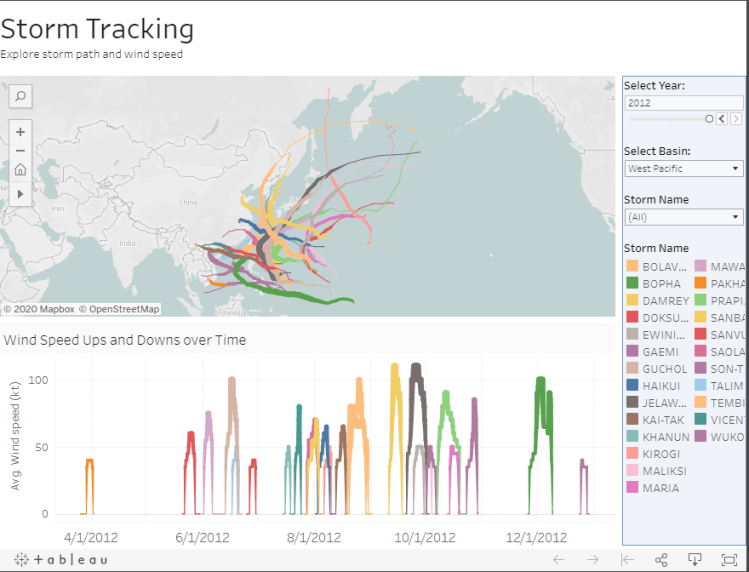Click the Select Year slider handle
Viewport: 749px width, 572px height.
click(x=710, y=119)
